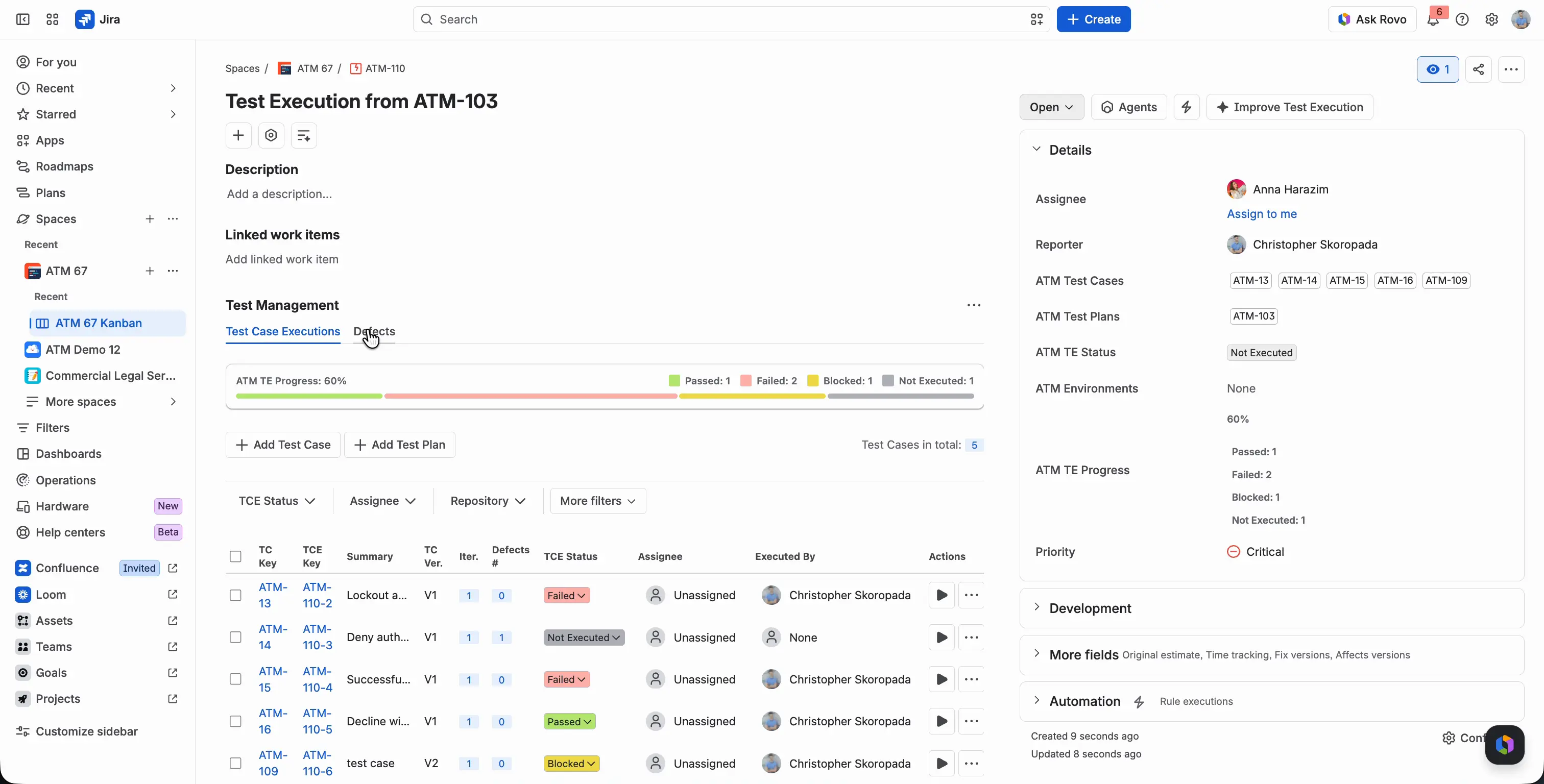1544x784 pixels.
Task: Open more actions for ATM-14 row
Action: (x=971, y=637)
